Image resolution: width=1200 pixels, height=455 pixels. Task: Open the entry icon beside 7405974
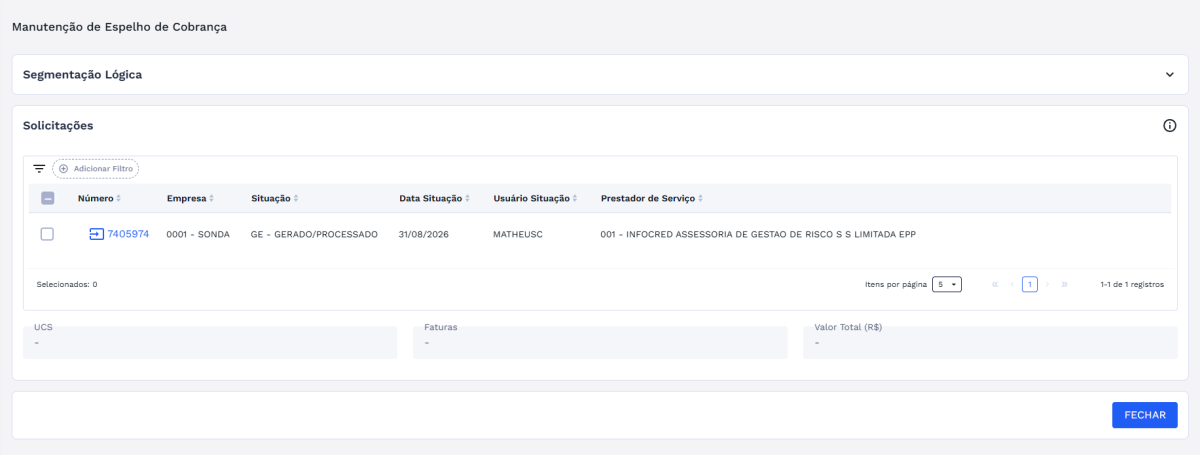[x=96, y=234]
